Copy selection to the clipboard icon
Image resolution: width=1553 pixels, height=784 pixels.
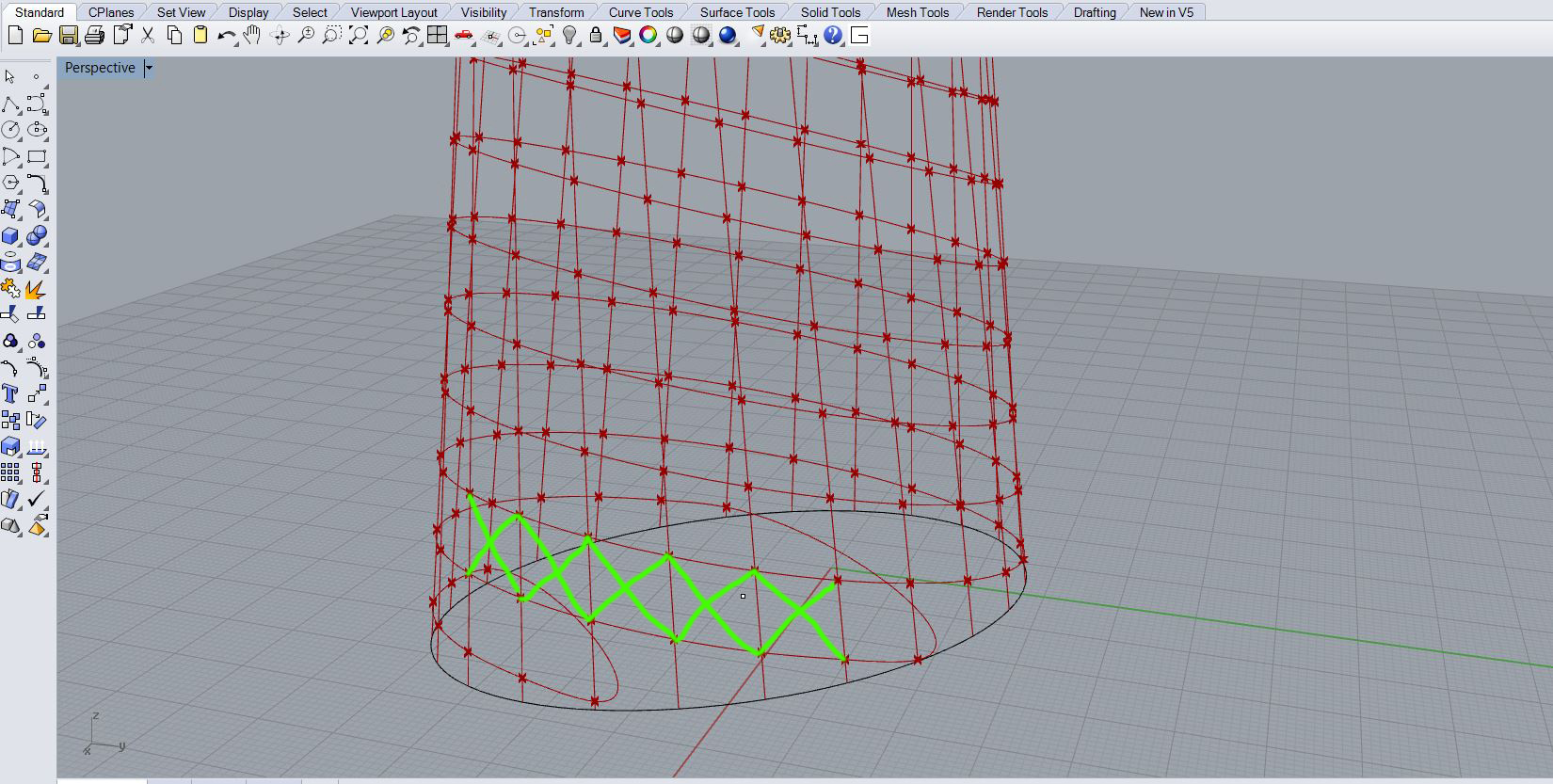coord(174,36)
